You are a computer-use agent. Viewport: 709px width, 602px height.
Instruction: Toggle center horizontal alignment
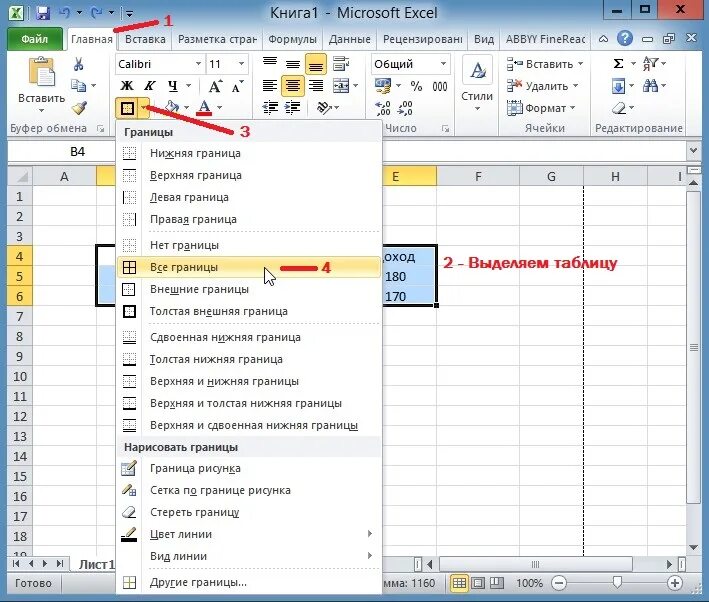293,85
